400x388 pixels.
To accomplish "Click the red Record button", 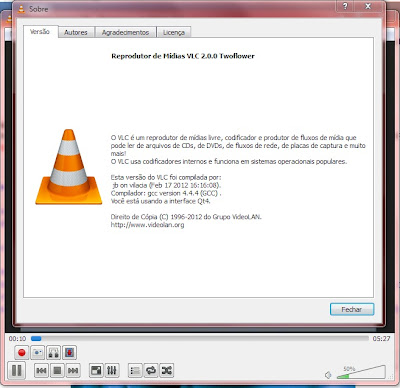I will (22, 352).
